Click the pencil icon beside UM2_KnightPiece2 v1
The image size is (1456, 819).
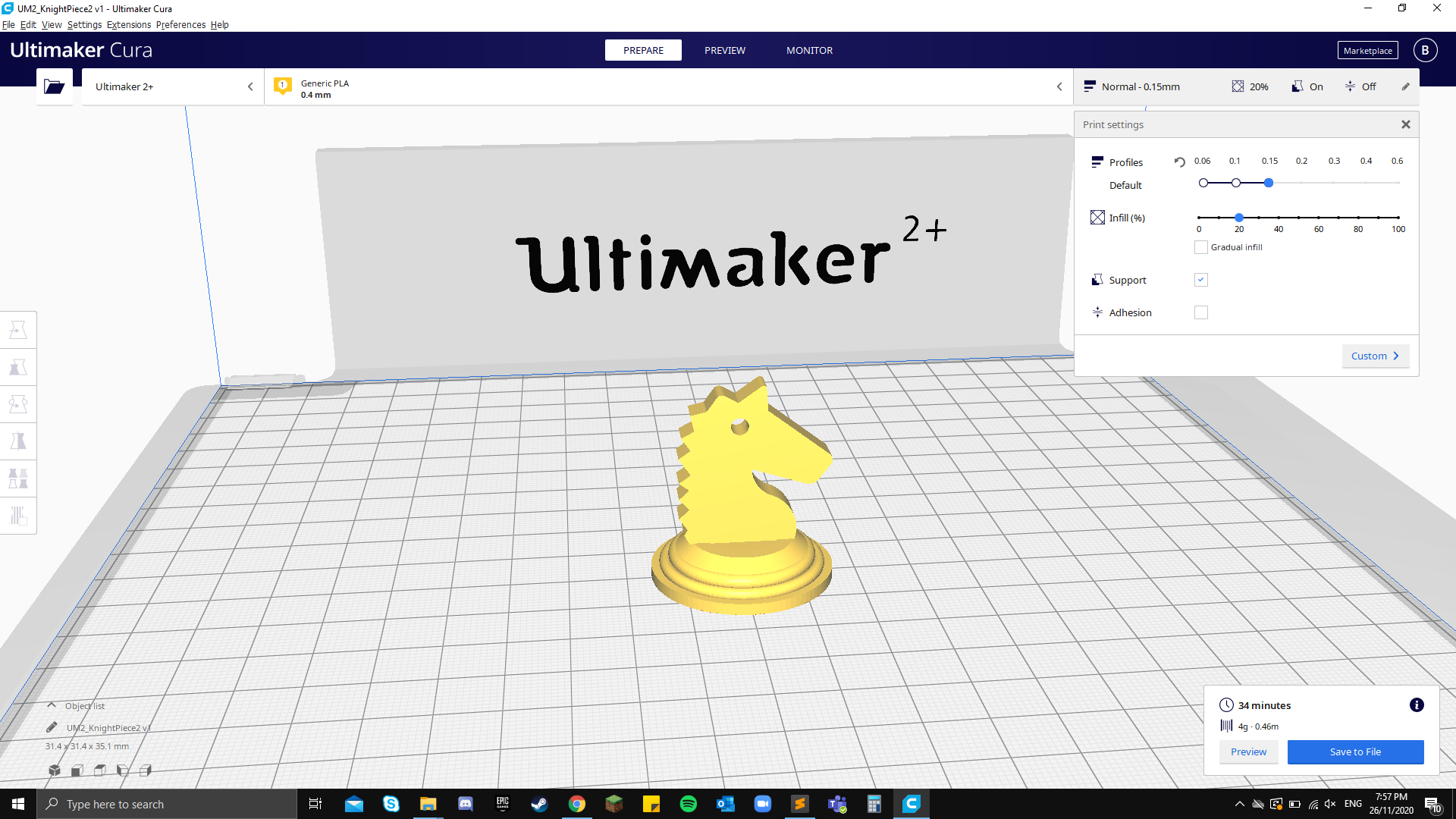52,727
